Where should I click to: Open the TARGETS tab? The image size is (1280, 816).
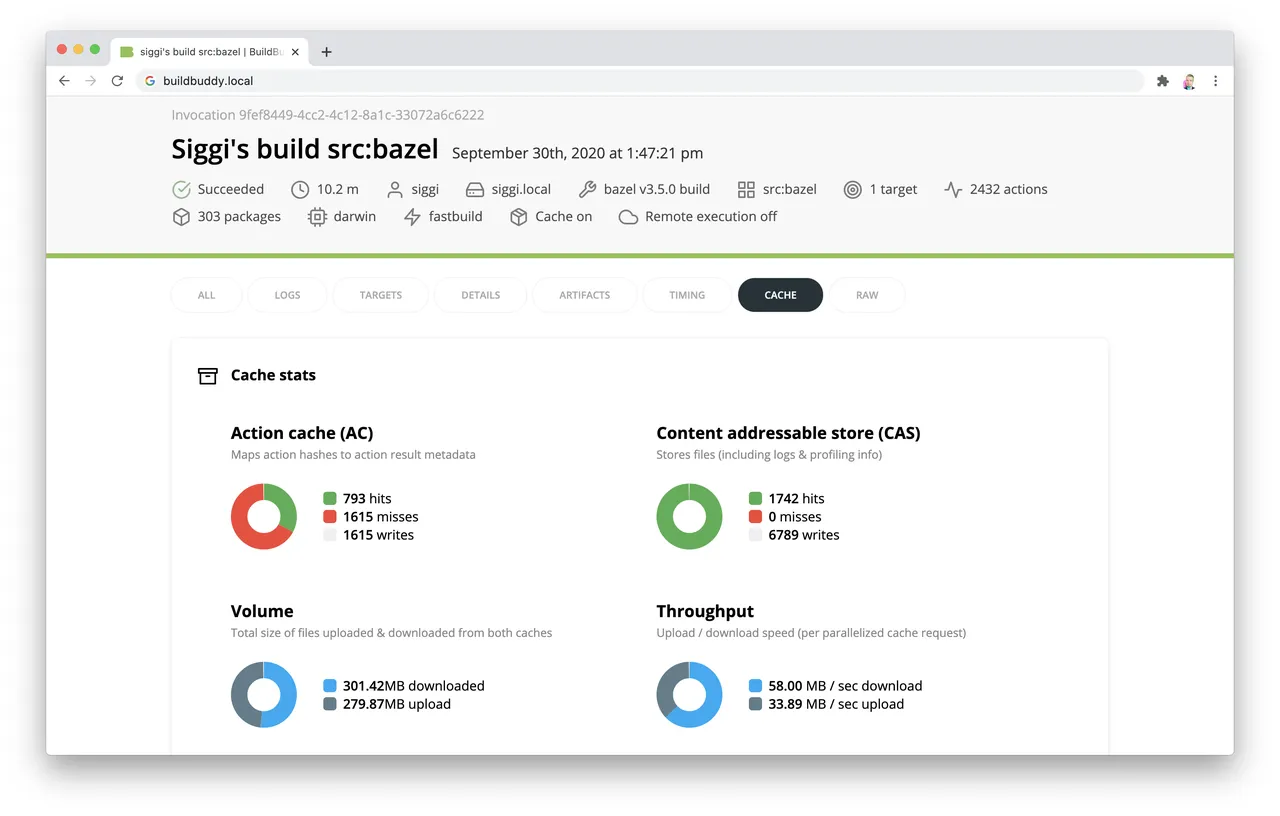[381, 295]
